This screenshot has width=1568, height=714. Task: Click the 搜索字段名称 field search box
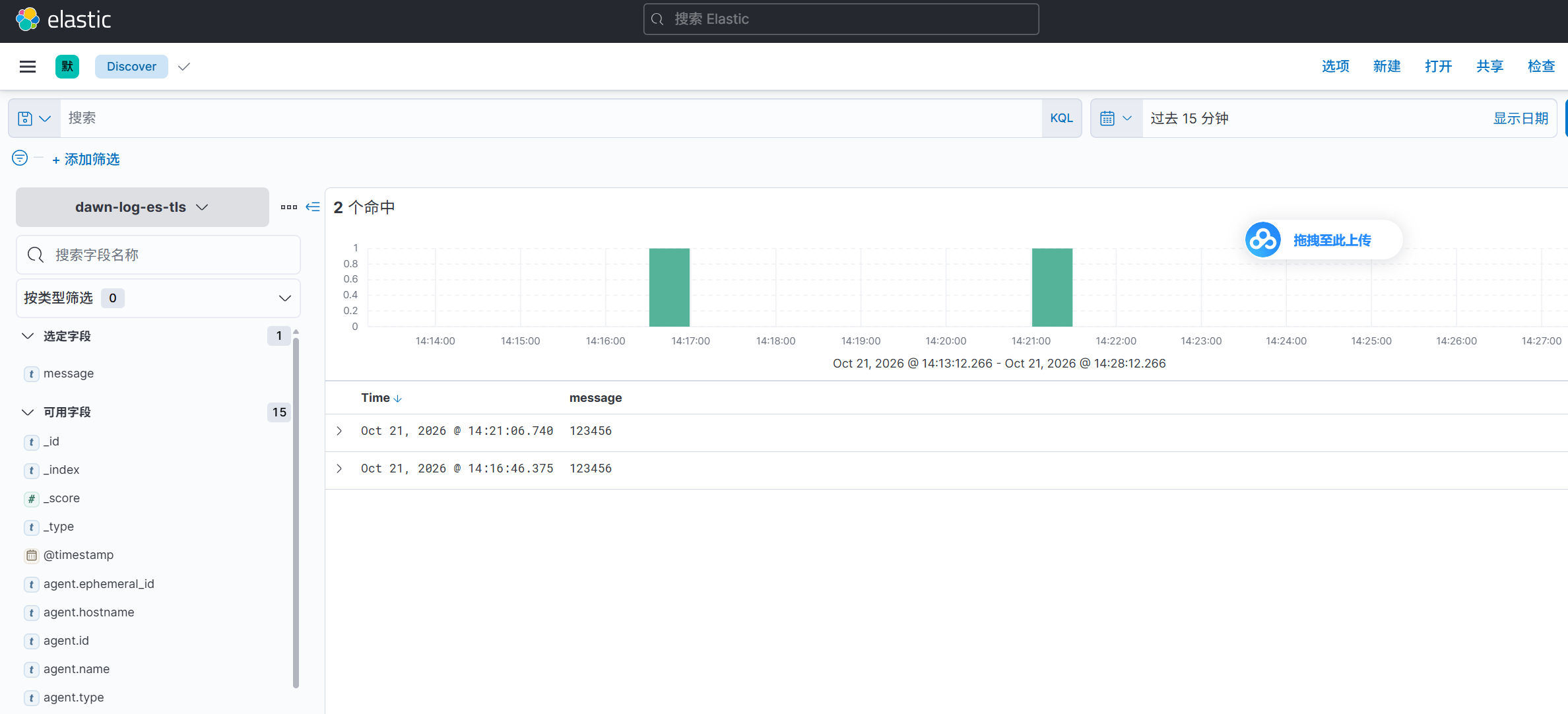(158, 255)
